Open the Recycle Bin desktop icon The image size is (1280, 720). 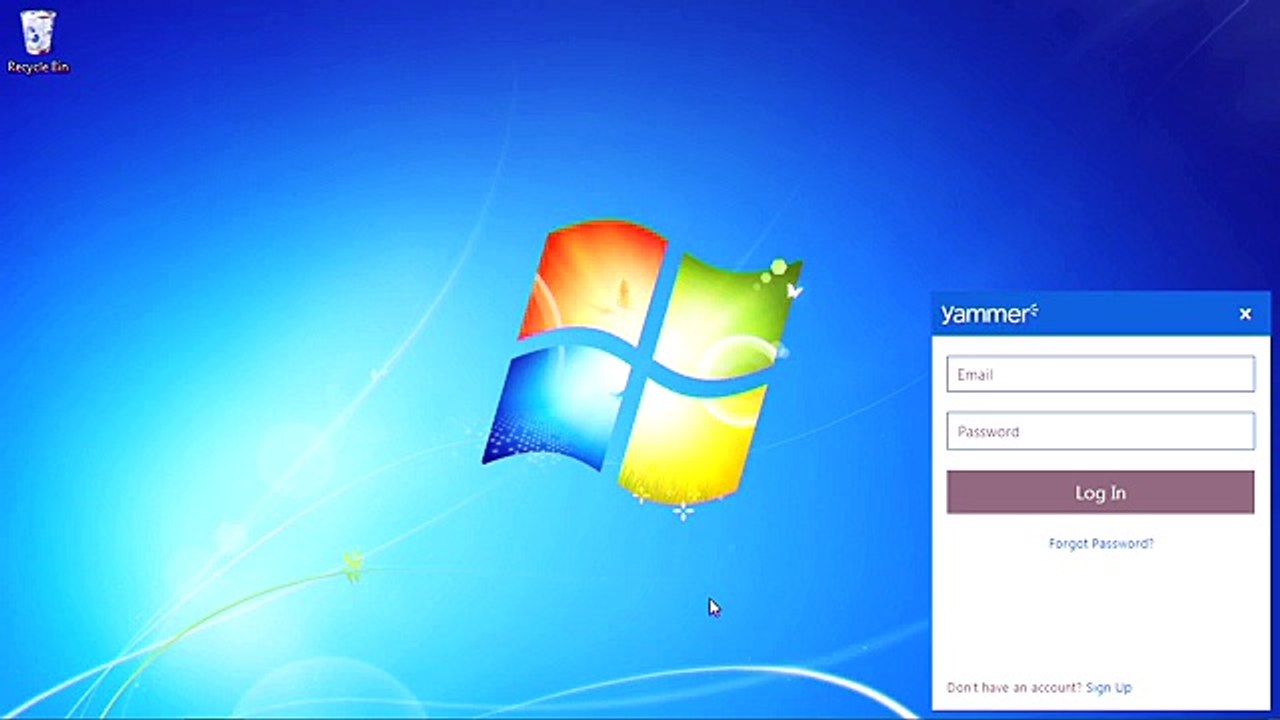[38, 41]
